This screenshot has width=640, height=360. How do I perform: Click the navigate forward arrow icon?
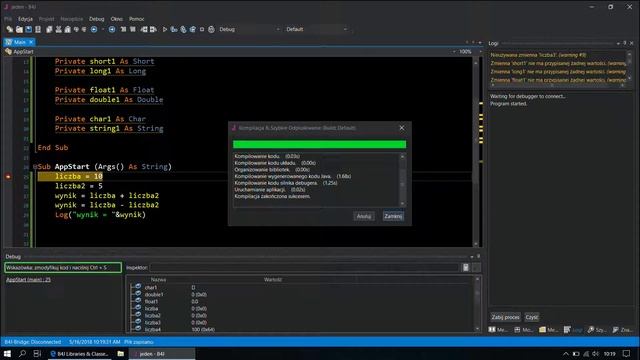point(112,29)
